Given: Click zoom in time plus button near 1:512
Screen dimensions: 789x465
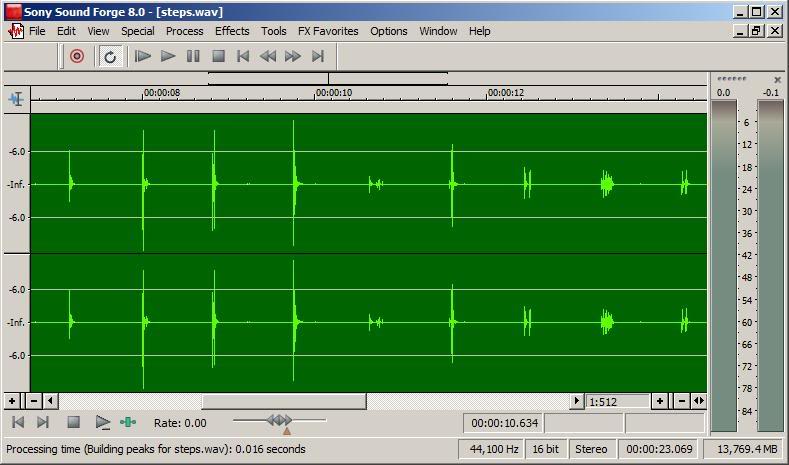Looking at the screenshot, I should coord(660,401).
